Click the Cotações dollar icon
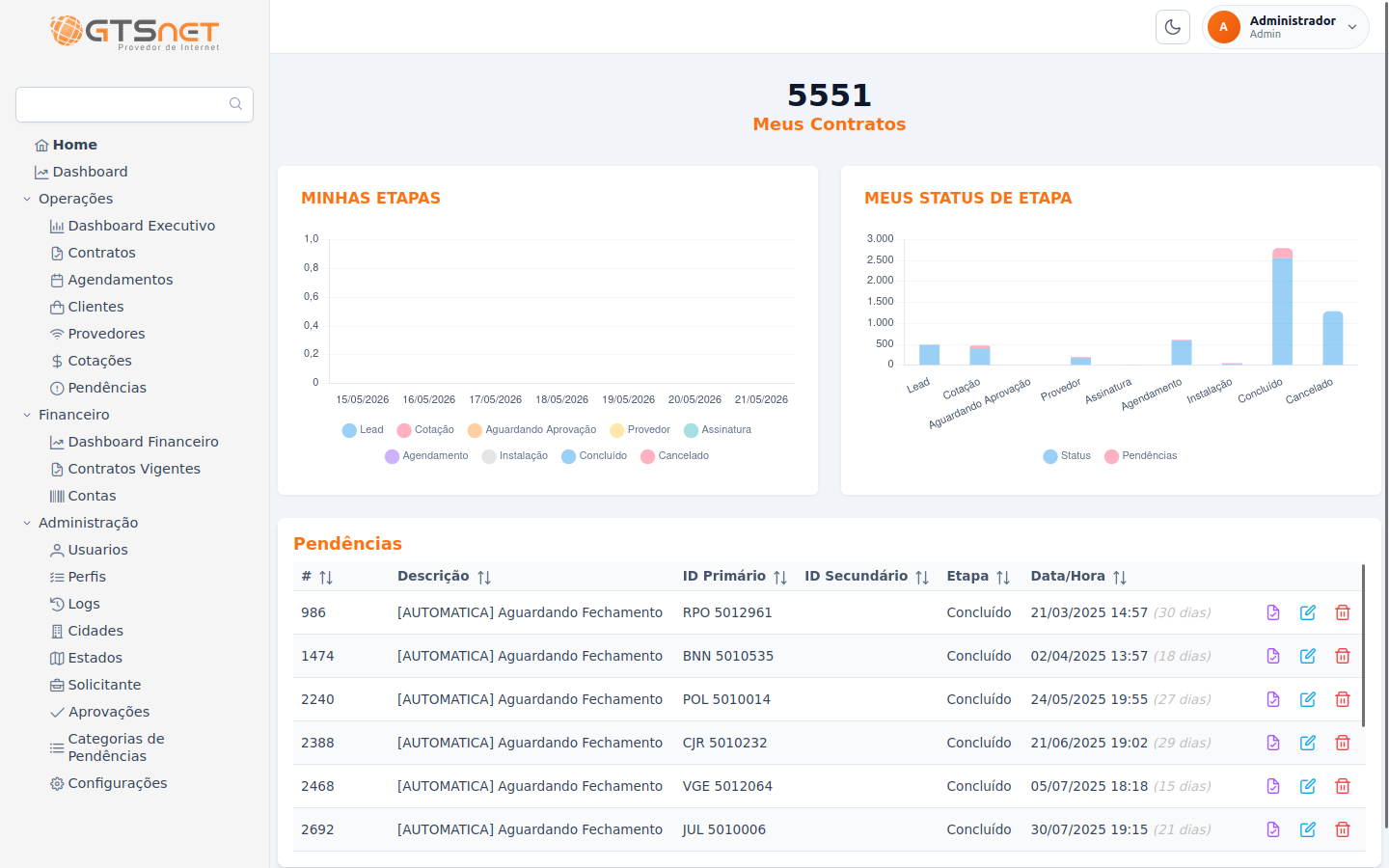The width and height of the screenshot is (1389, 868). [x=57, y=361]
